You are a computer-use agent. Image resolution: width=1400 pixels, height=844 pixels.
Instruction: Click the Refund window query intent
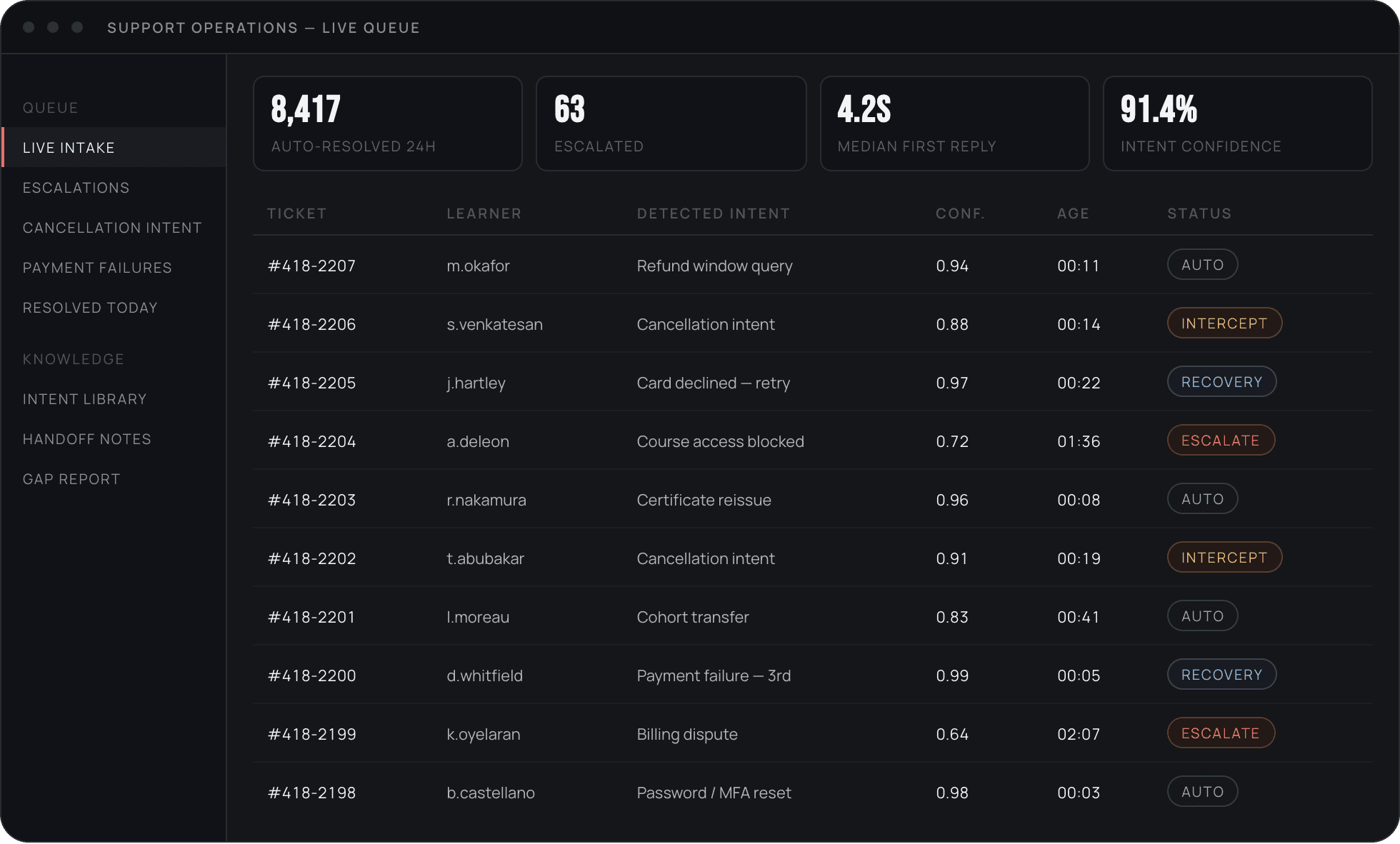(714, 266)
